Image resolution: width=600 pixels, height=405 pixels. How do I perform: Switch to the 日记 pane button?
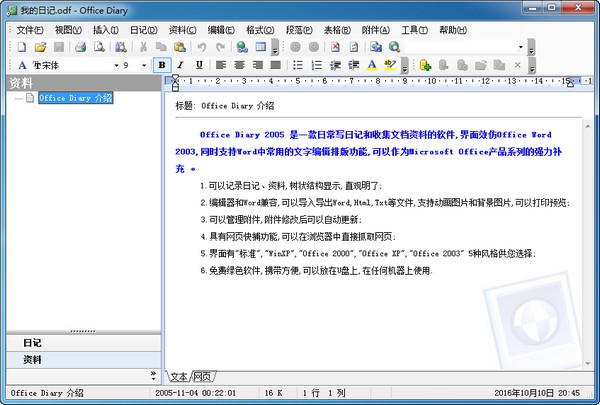[83, 343]
